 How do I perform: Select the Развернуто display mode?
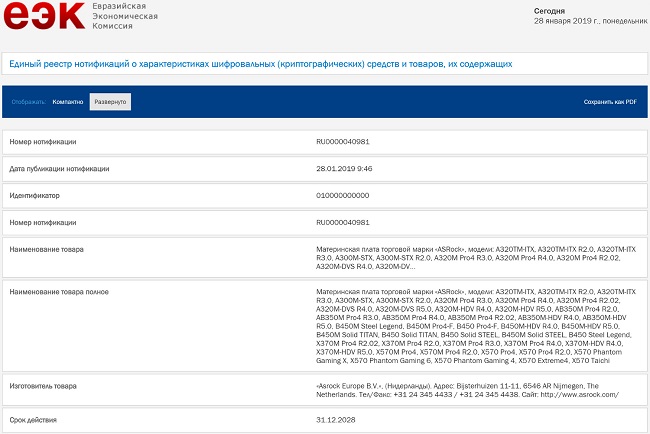click(110, 102)
